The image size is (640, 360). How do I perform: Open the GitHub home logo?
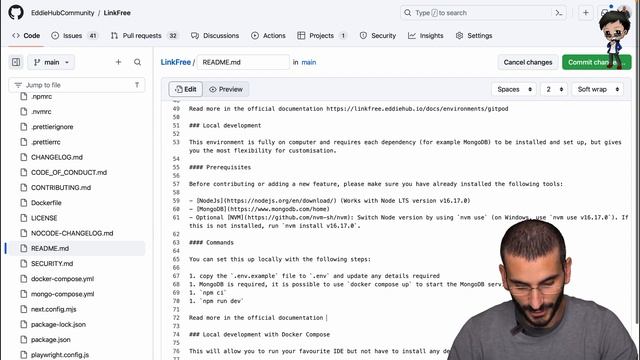[16, 13]
